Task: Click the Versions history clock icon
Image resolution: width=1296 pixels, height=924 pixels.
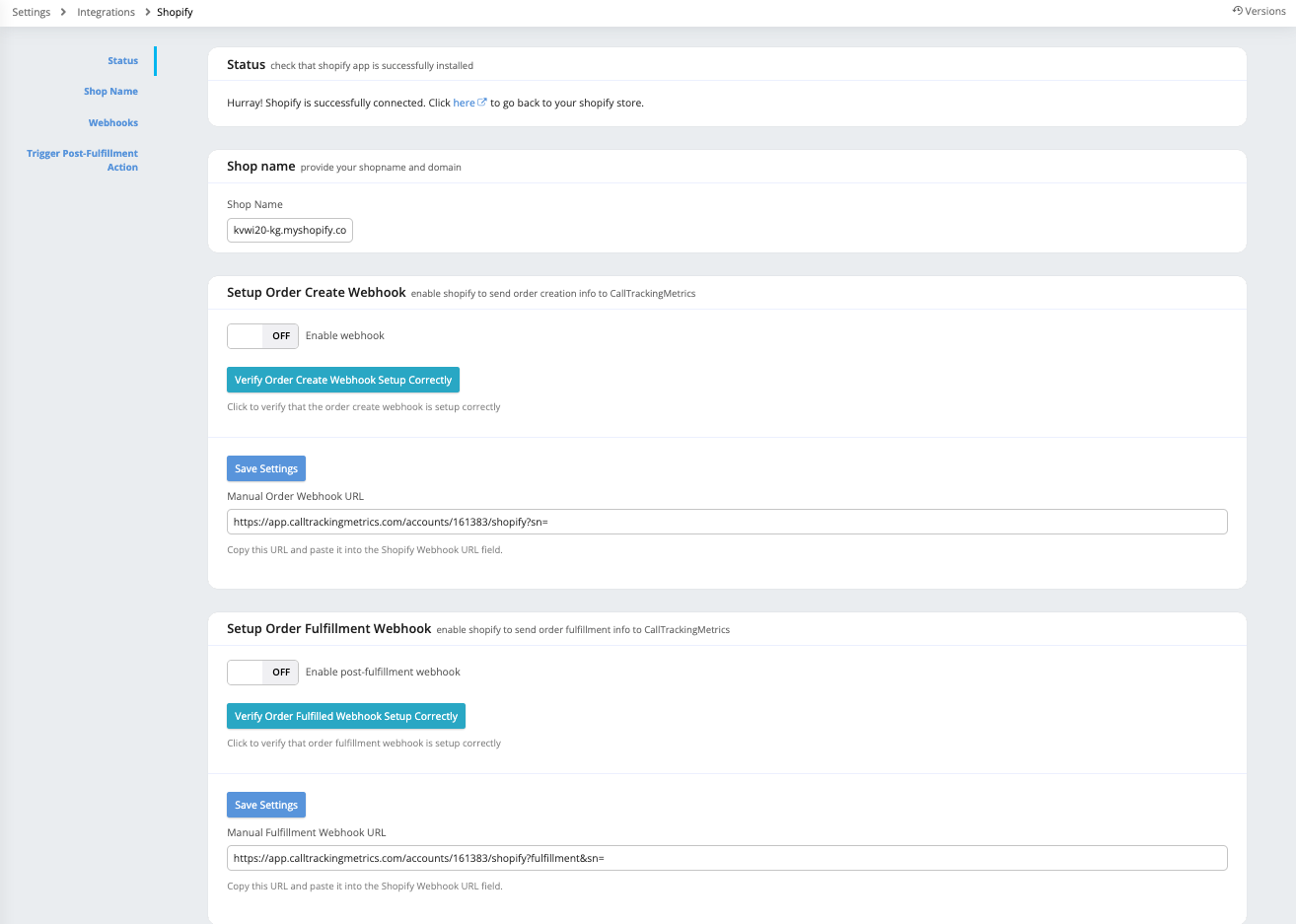Action: 1237,11
